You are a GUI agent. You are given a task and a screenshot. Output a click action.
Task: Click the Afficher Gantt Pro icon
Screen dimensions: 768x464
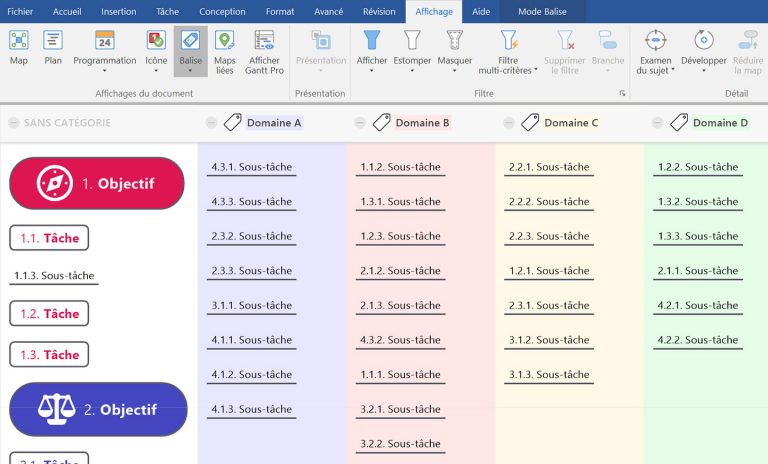click(x=264, y=41)
